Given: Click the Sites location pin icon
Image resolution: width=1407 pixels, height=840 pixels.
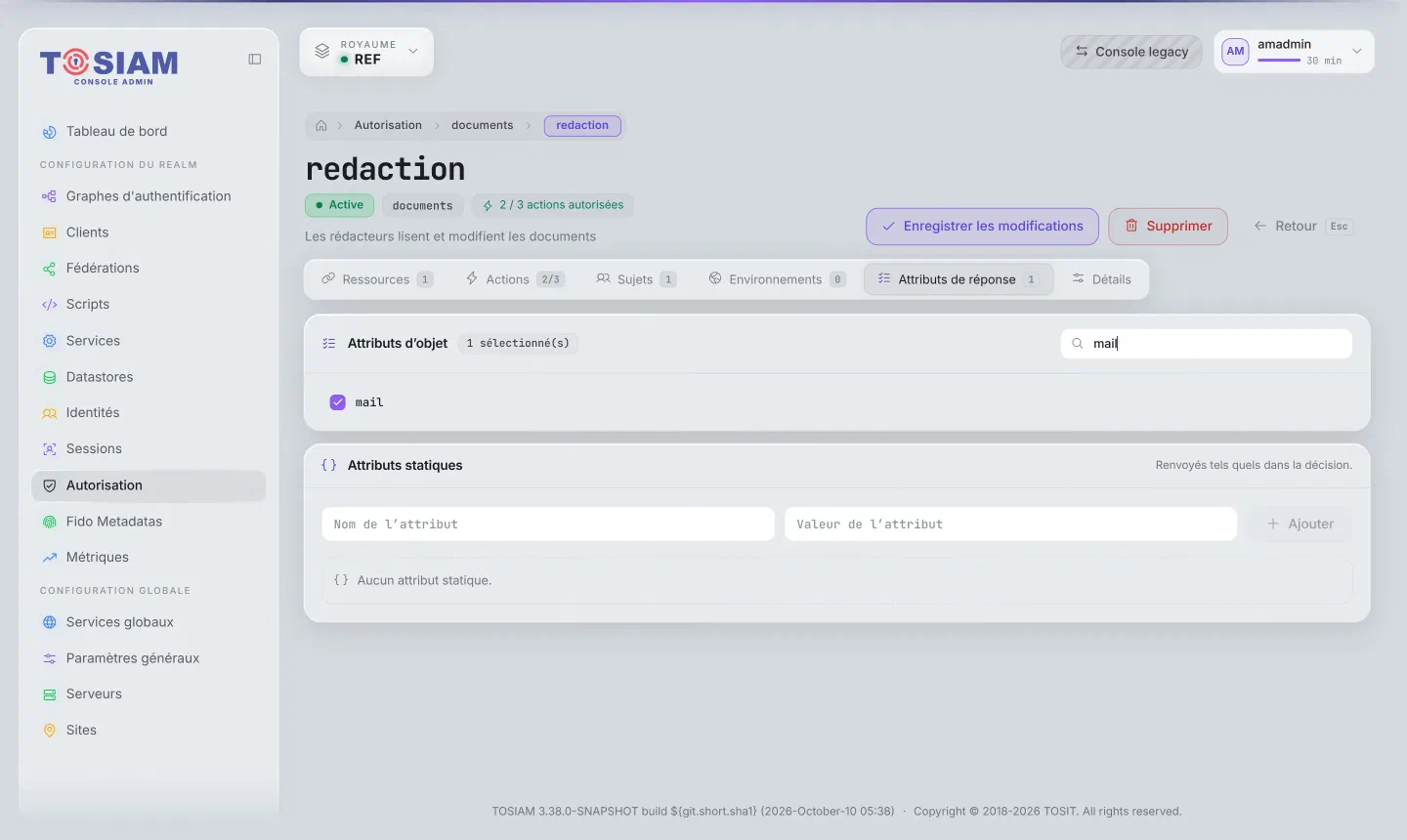Looking at the screenshot, I should (50, 731).
